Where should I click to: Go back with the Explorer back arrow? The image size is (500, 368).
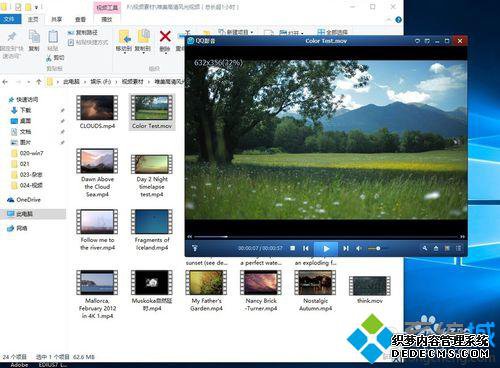pos(5,81)
